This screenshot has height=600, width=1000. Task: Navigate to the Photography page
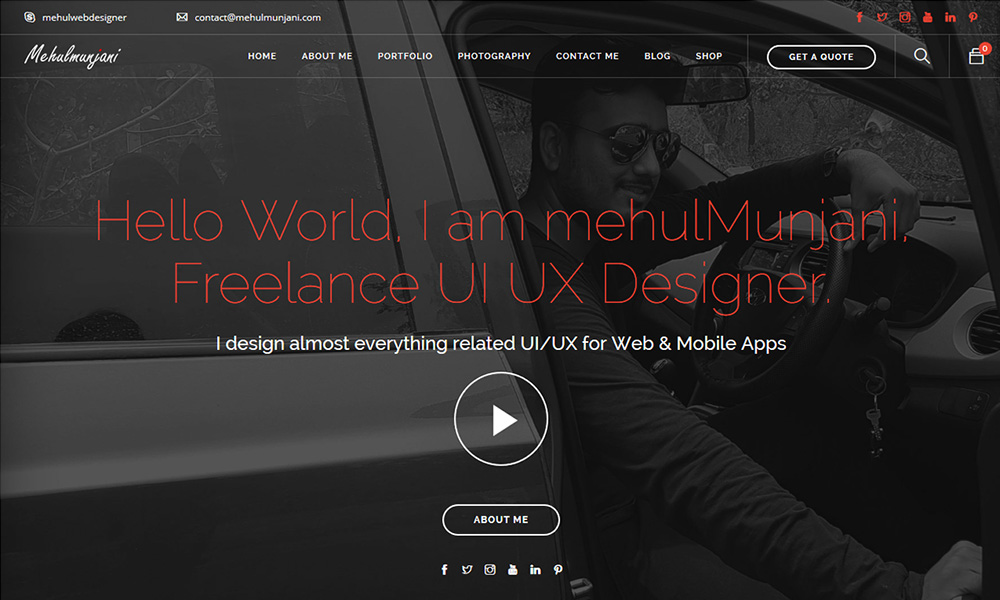[494, 57]
